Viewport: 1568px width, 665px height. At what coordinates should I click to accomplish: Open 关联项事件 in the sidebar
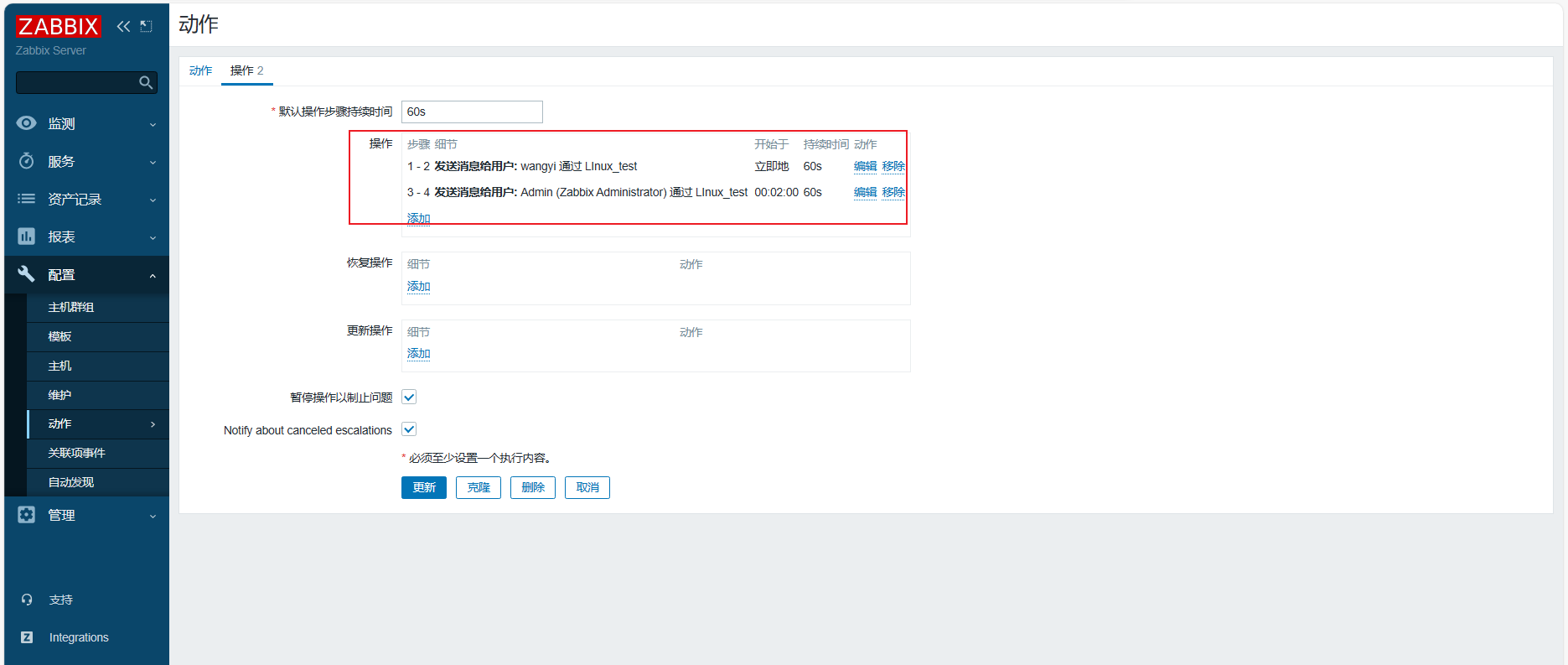pos(98,453)
